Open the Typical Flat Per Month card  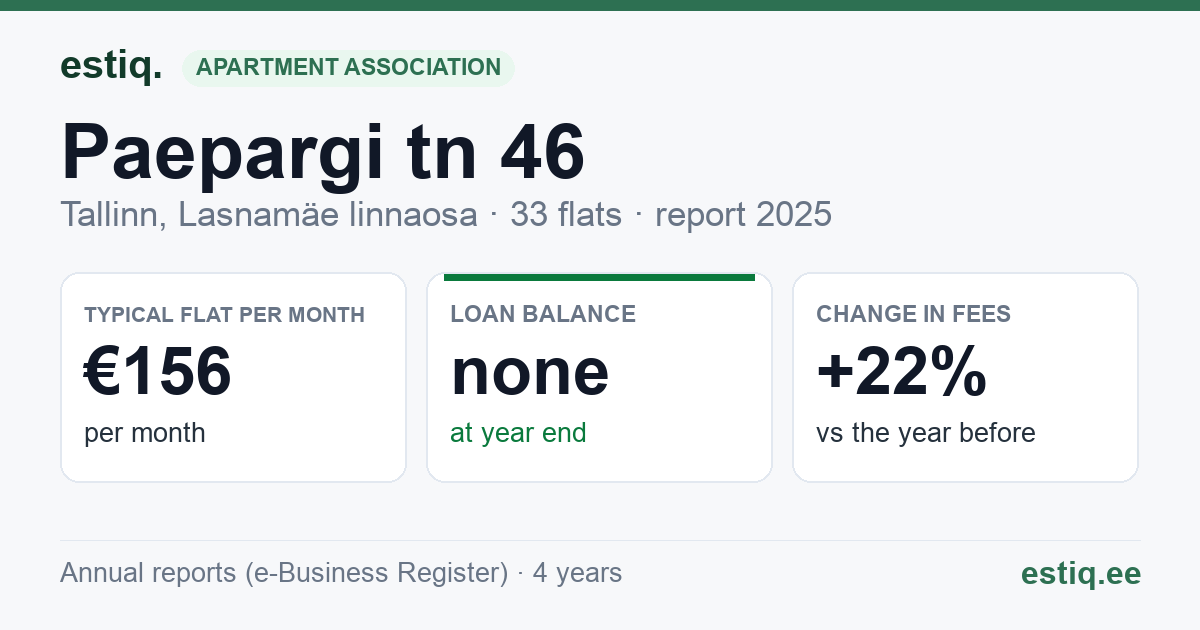tap(233, 377)
